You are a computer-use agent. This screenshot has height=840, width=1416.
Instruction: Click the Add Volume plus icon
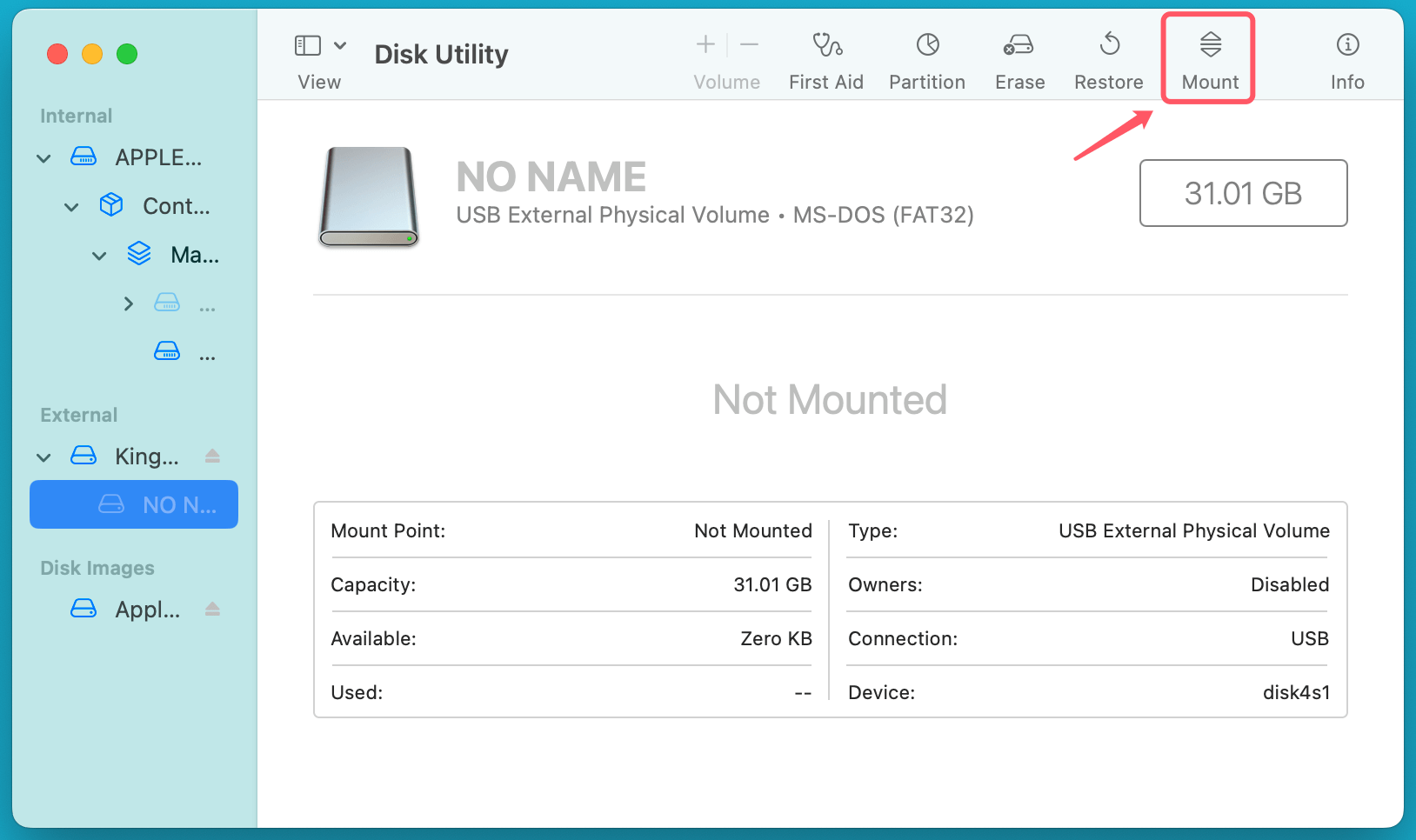click(x=705, y=44)
